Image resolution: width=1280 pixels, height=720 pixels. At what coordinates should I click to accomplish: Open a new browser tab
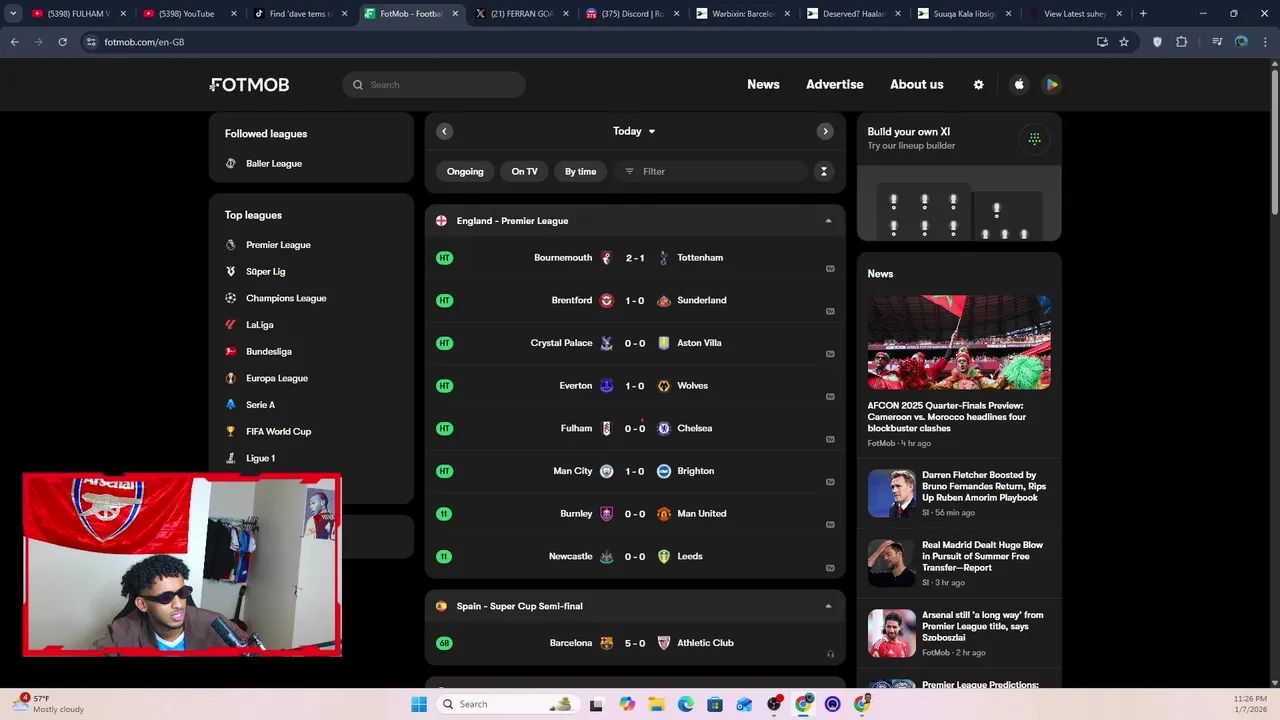pos(1143,14)
